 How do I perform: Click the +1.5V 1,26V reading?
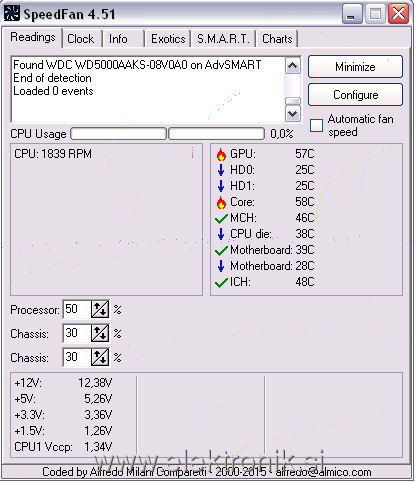(x=63, y=431)
